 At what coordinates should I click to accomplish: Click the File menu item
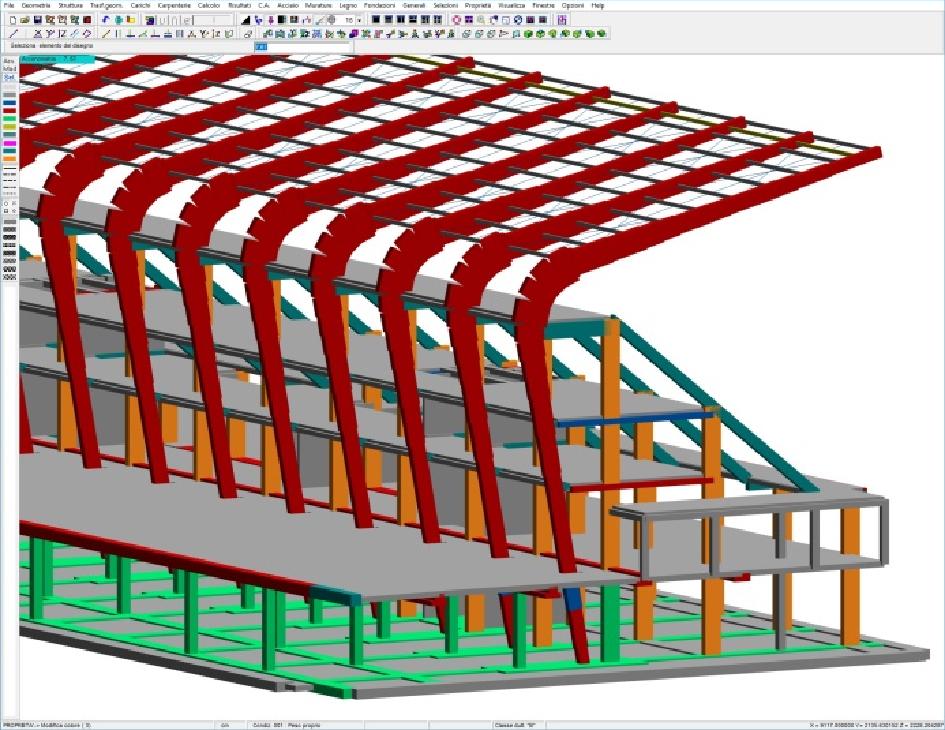(9, 6)
